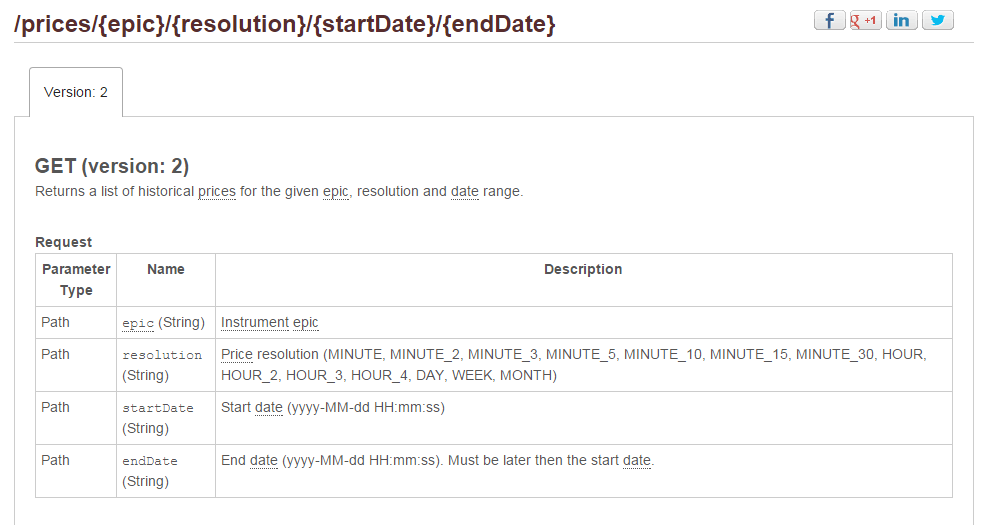Tweet this page using Twitter icon
This screenshot has height=525, width=982.
(x=937, y=20)
